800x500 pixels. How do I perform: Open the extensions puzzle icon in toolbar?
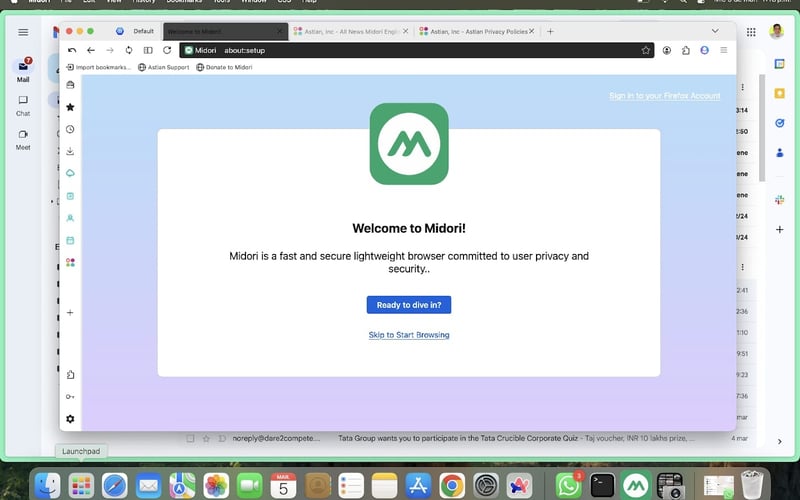686,50
